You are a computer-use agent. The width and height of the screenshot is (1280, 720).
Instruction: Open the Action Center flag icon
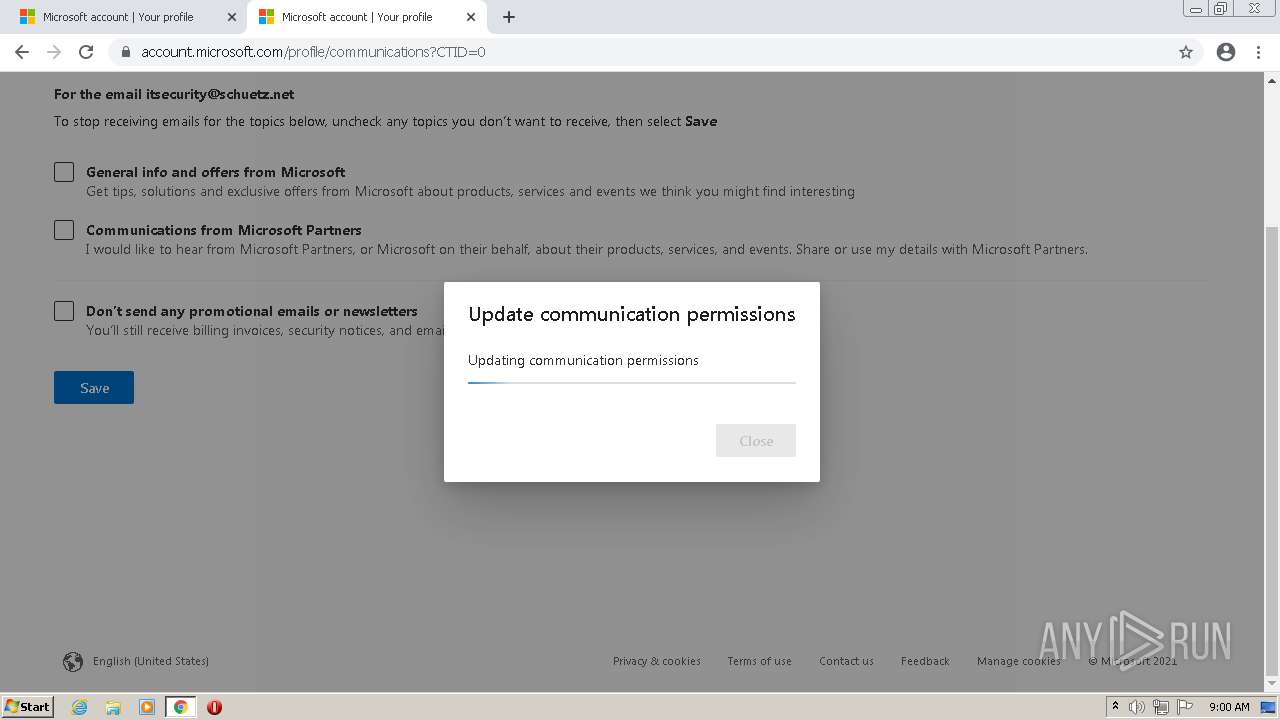(1184, 707)
